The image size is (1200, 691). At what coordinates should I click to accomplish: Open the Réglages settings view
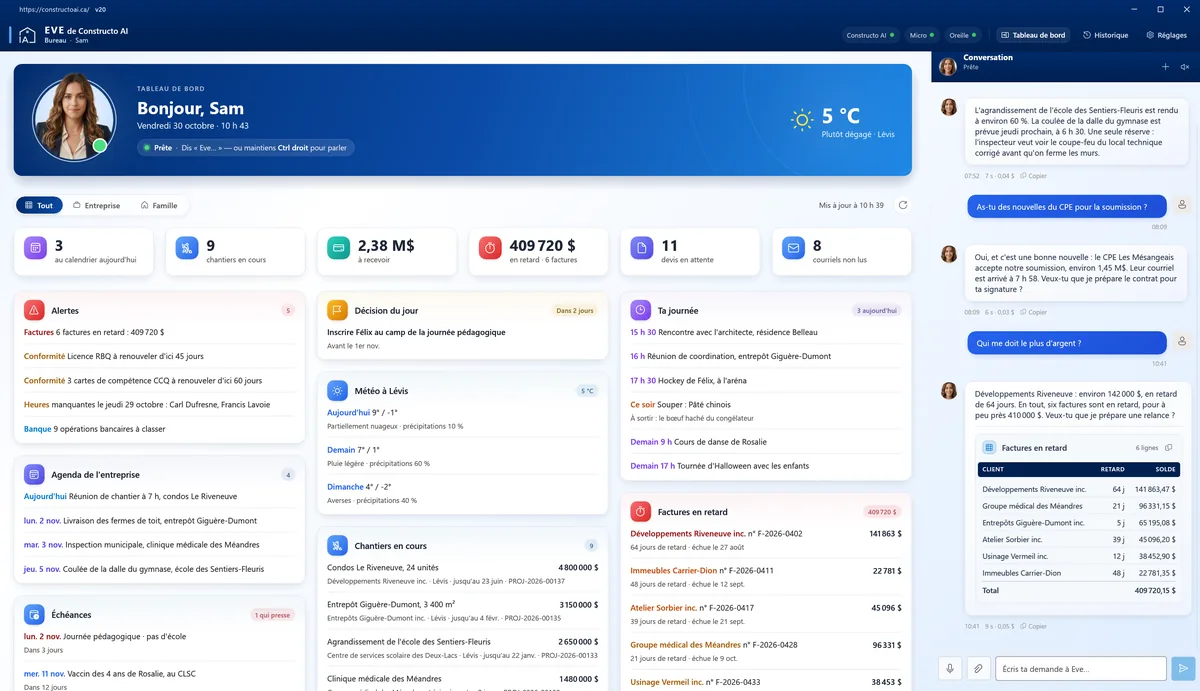point(1169,35)
